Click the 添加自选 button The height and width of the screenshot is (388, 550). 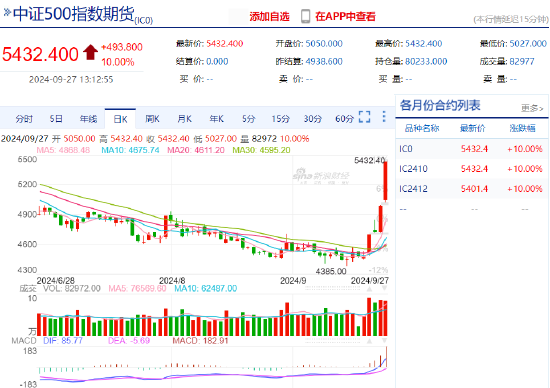269,16
